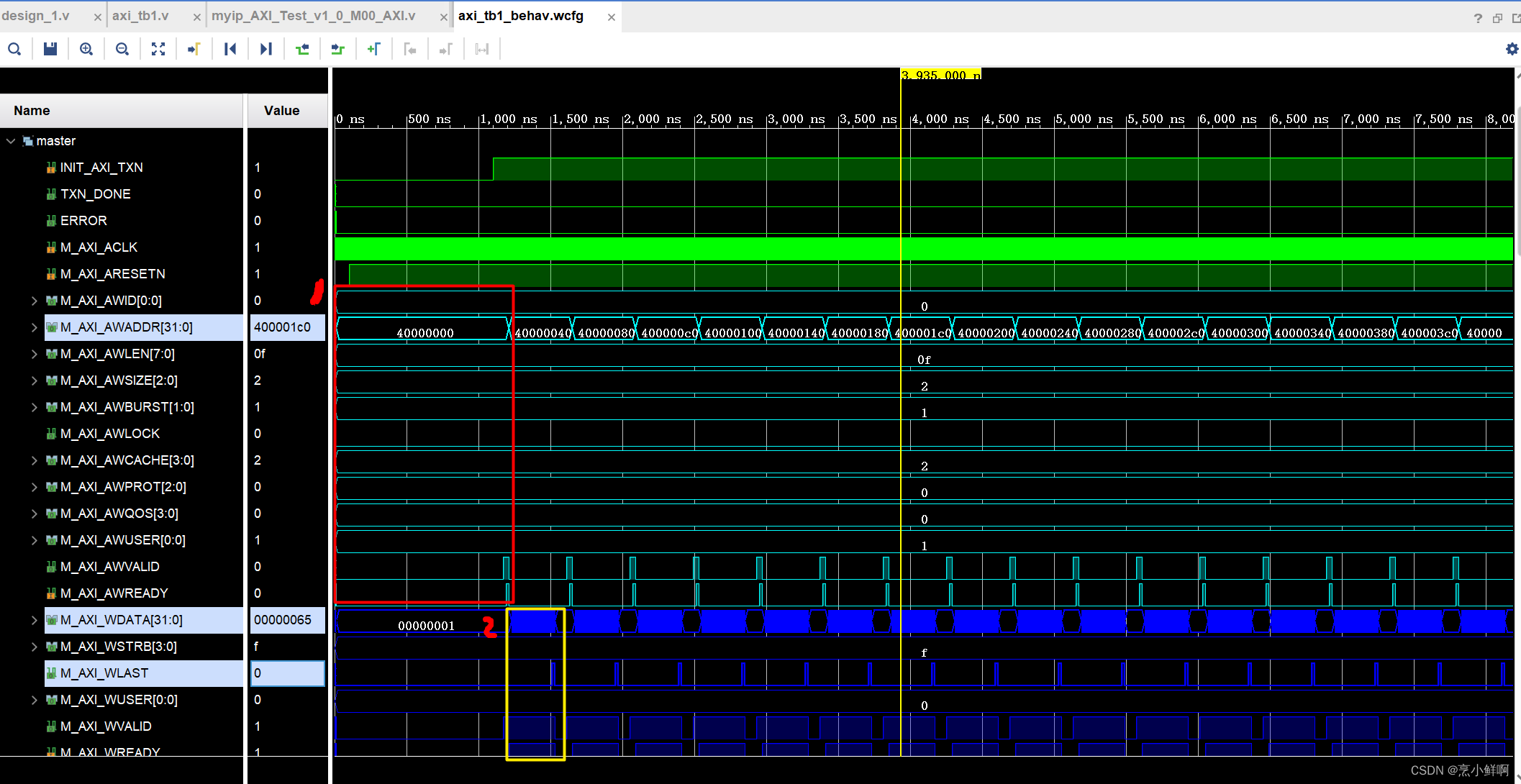
Task: Expand M_AXI_AWADDR[31:0] bus
Action: 34,327
